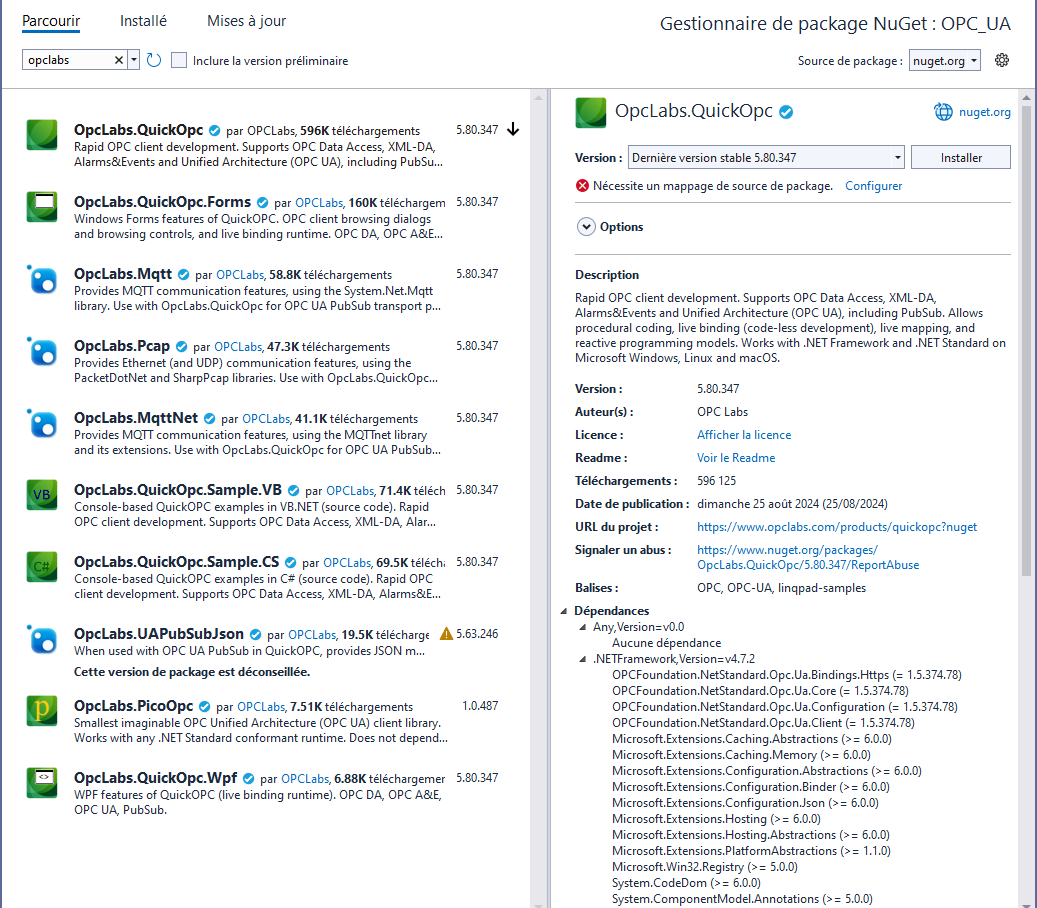Switch to the Installé tab
Image resolution: width=1037 pixels, height=908 pixels.
143,21
